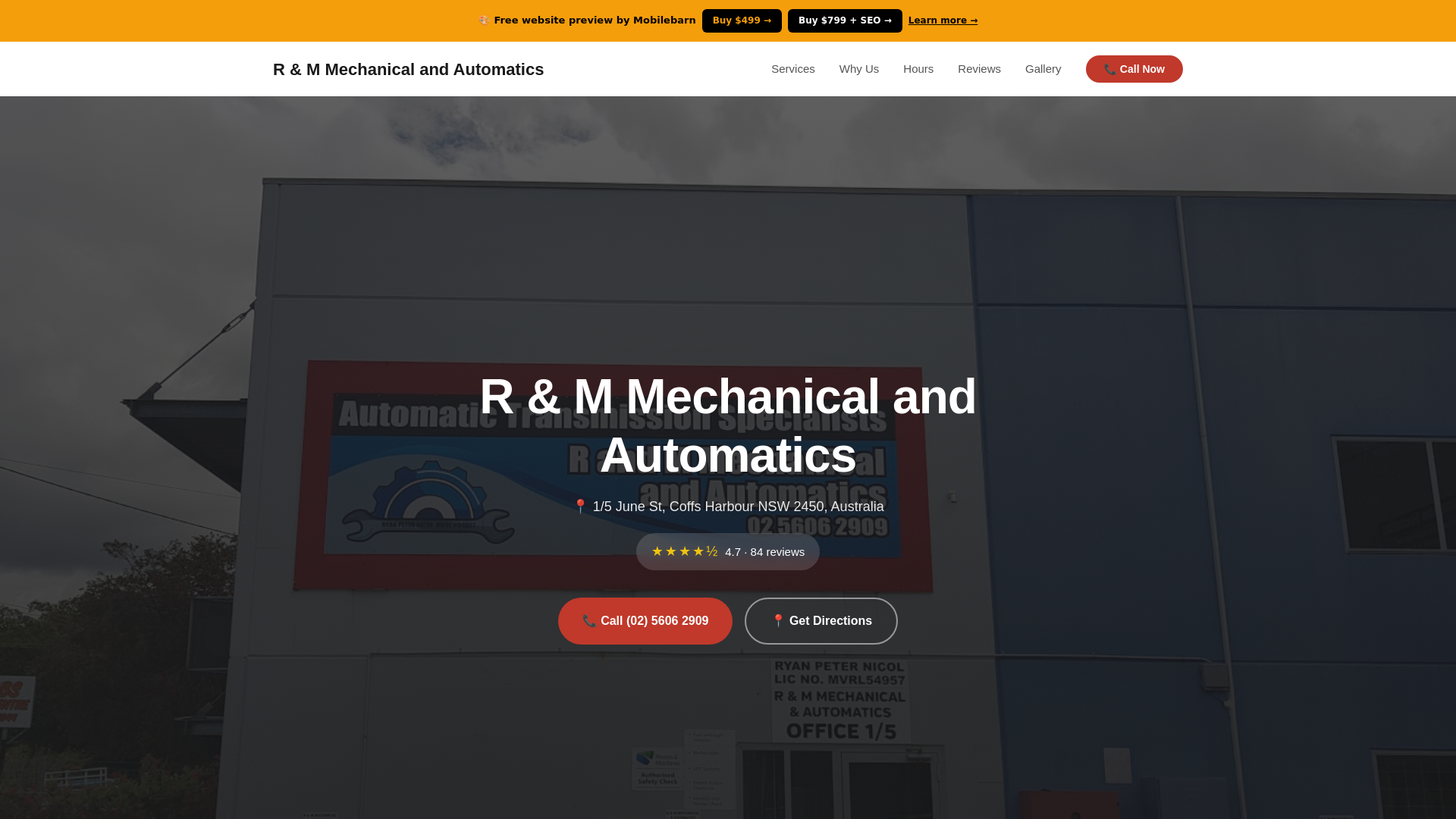
Task: Click the Buy $499 button
Action: [742, 20]
